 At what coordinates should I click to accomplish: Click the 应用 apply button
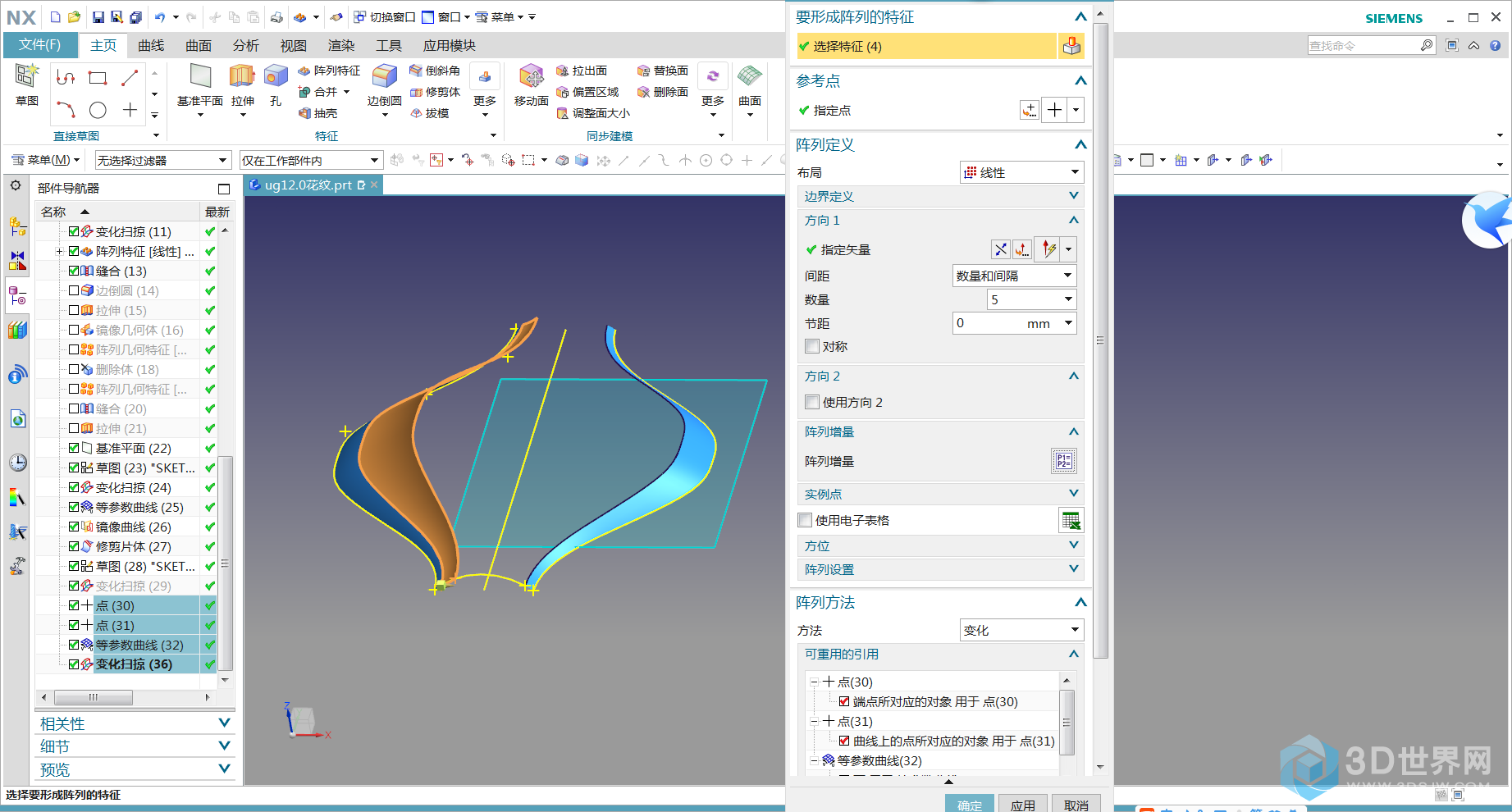[1022, 805]
